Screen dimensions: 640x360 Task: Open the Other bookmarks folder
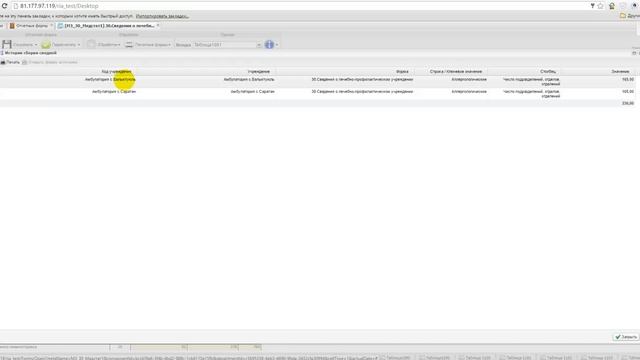(x=629, y=16)
